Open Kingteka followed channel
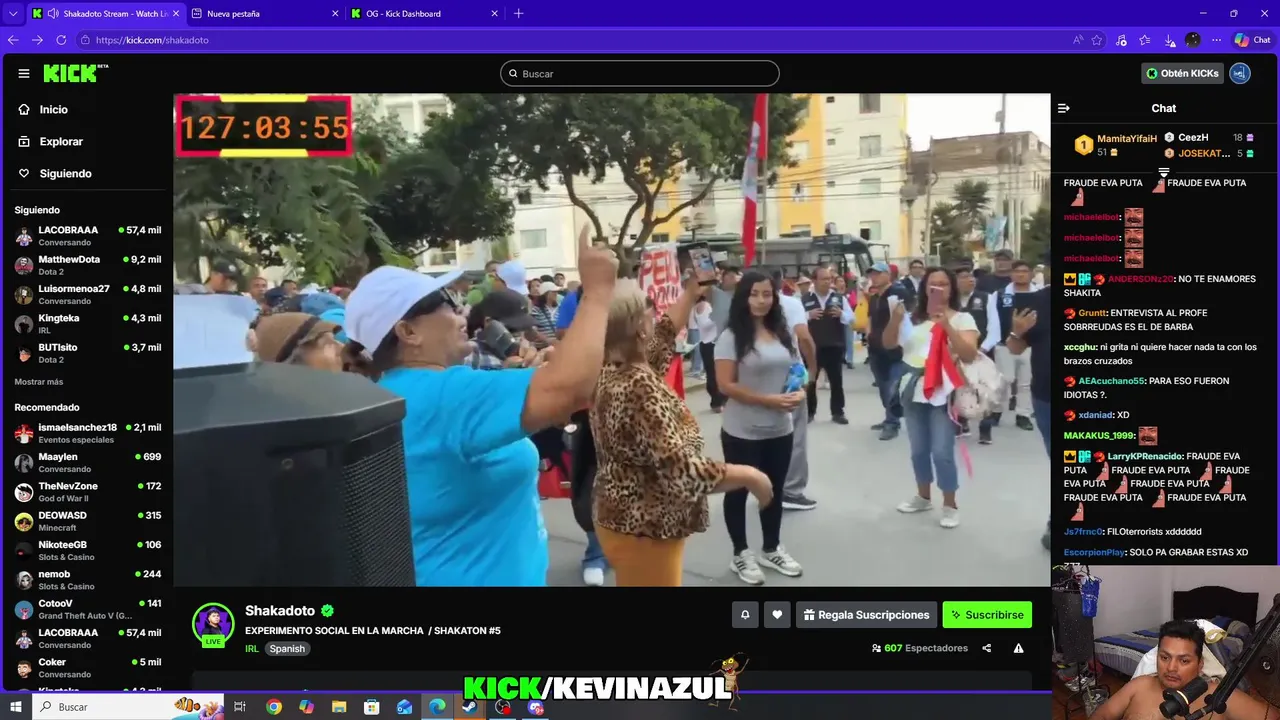 [x=88, y=324]
